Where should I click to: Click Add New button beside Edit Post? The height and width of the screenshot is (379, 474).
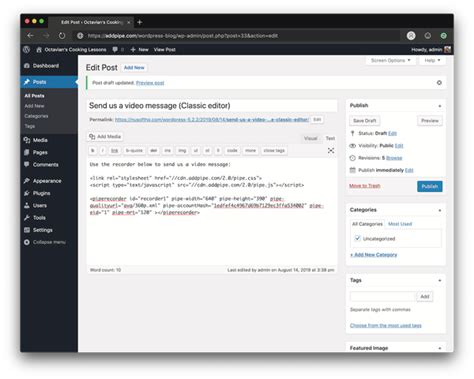click(x=134, y=68)
